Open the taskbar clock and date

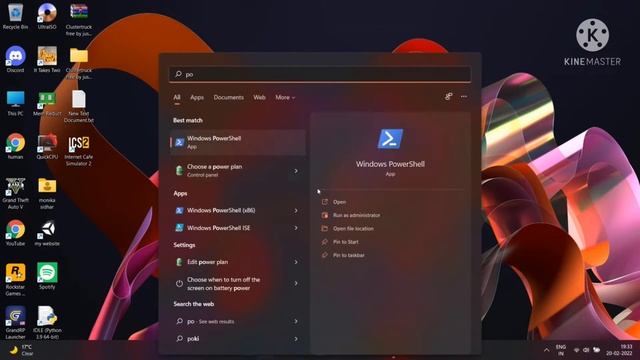click(619, 350)
